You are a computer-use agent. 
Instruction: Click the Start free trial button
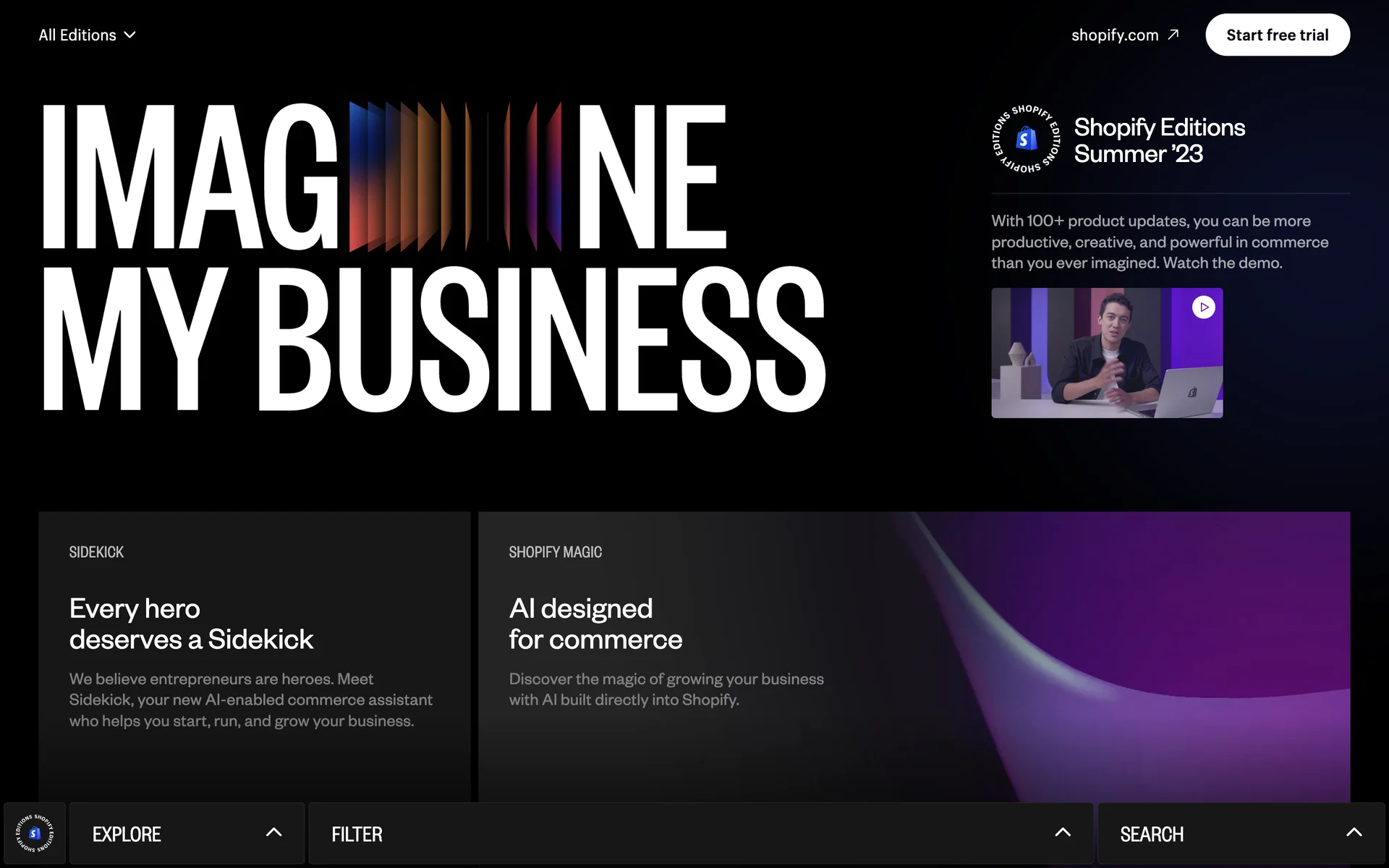[1277, 35]
